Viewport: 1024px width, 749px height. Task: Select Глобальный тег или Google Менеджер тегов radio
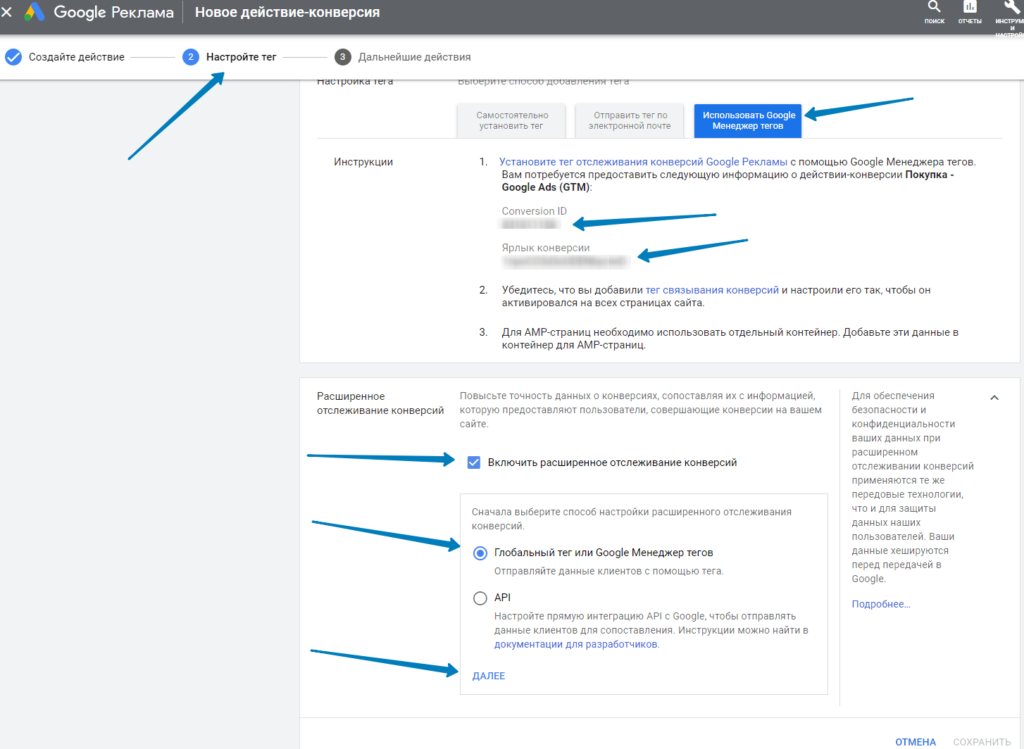[480, 553]
